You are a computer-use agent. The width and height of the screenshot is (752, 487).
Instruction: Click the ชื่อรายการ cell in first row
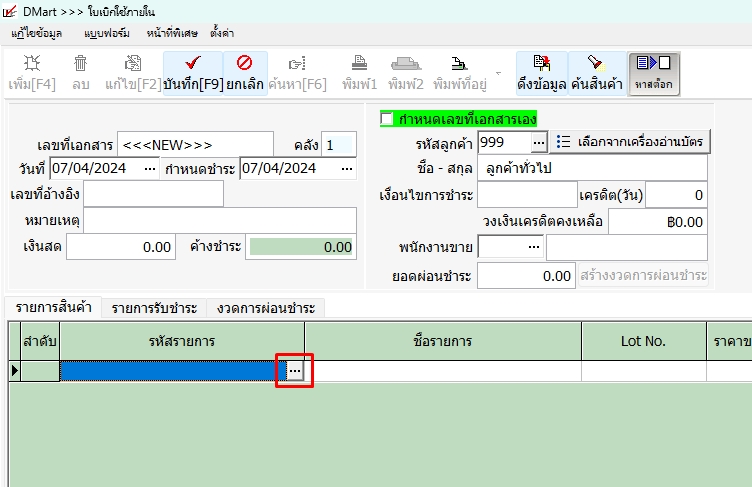coord(443,371)
